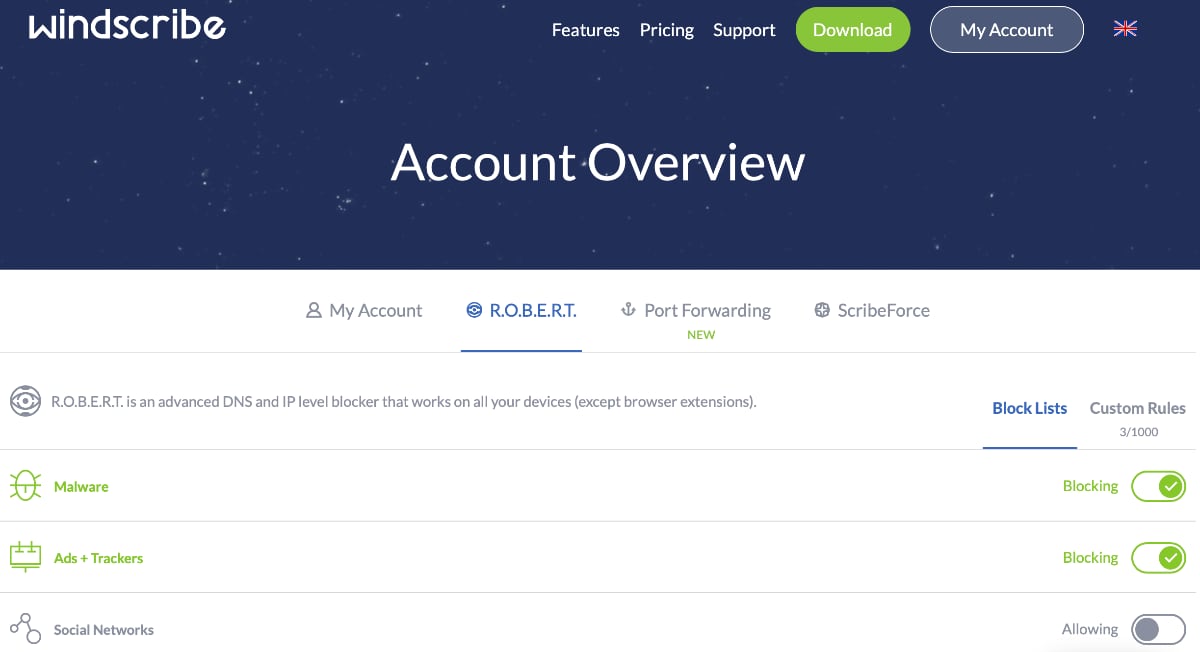Click the anchor icon beside Port Forwarding

[629, 310]
